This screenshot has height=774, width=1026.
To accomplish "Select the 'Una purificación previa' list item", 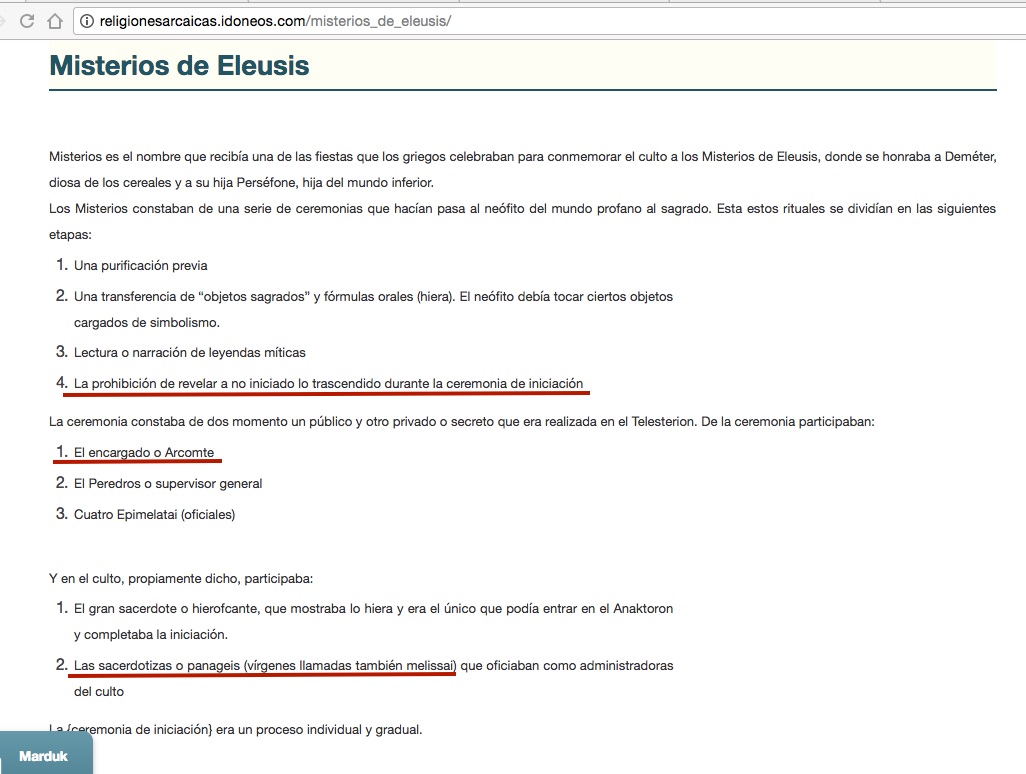I will (x=140, y=266).
